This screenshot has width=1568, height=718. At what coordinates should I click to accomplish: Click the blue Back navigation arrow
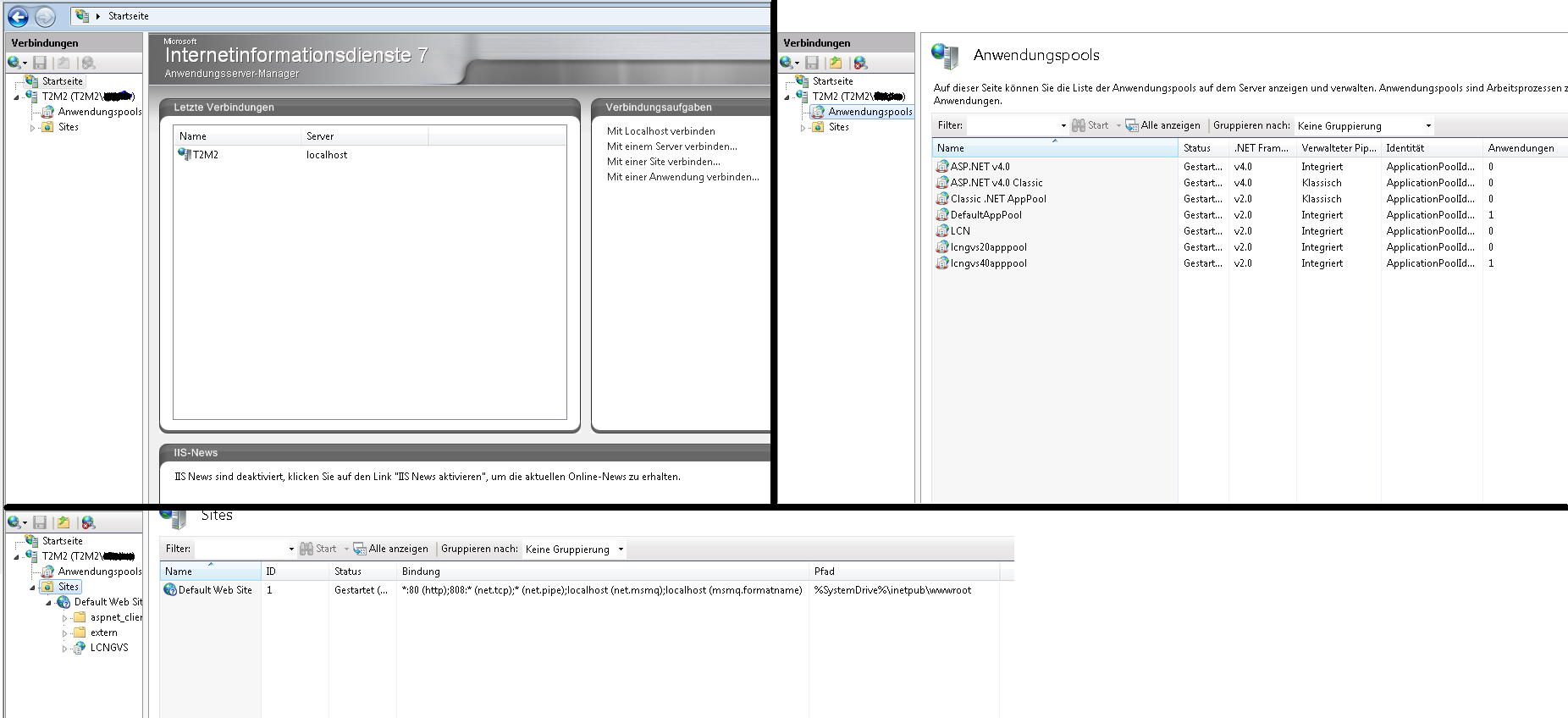(x=18, y=16)
